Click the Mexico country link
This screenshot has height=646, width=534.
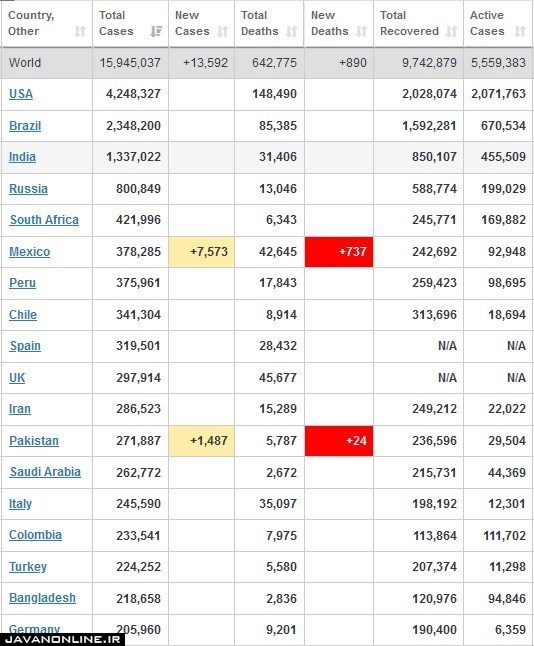(30, 252)
